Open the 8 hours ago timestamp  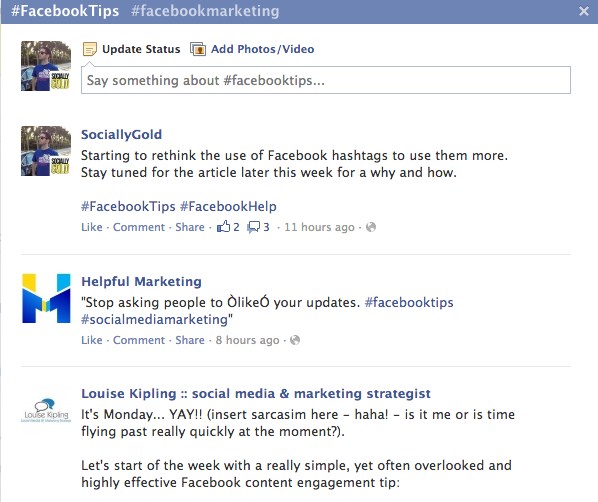(x=247, y=340)
